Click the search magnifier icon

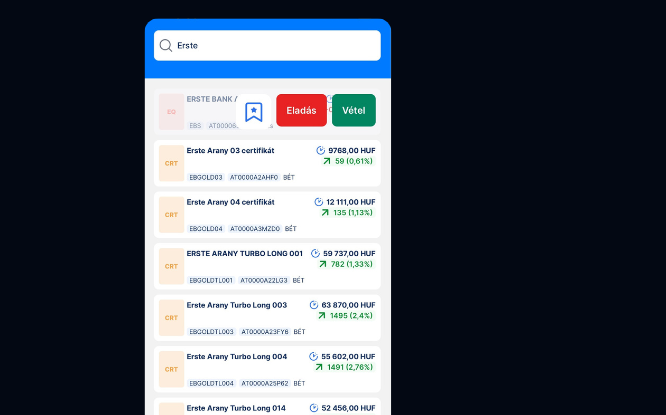coord(166,45)
